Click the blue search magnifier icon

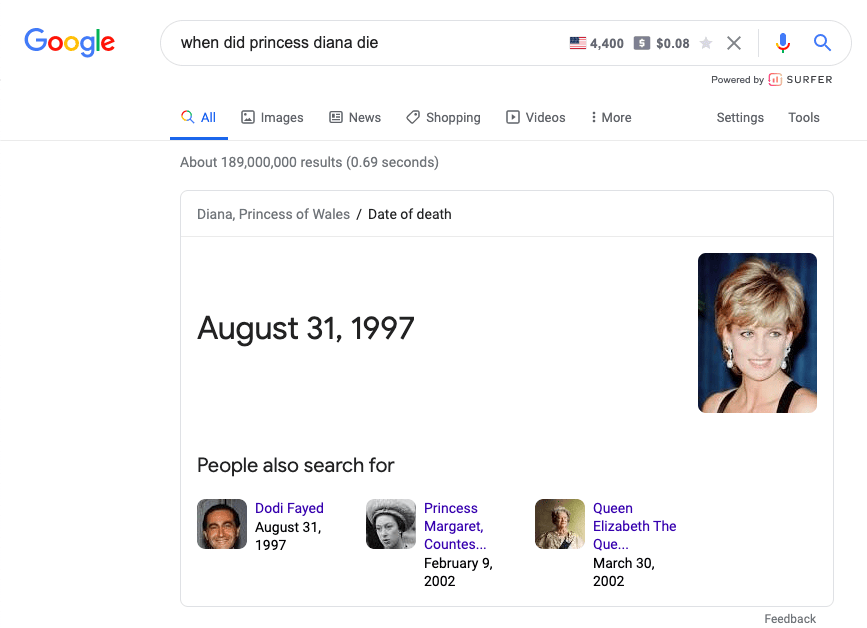(822, 43)
